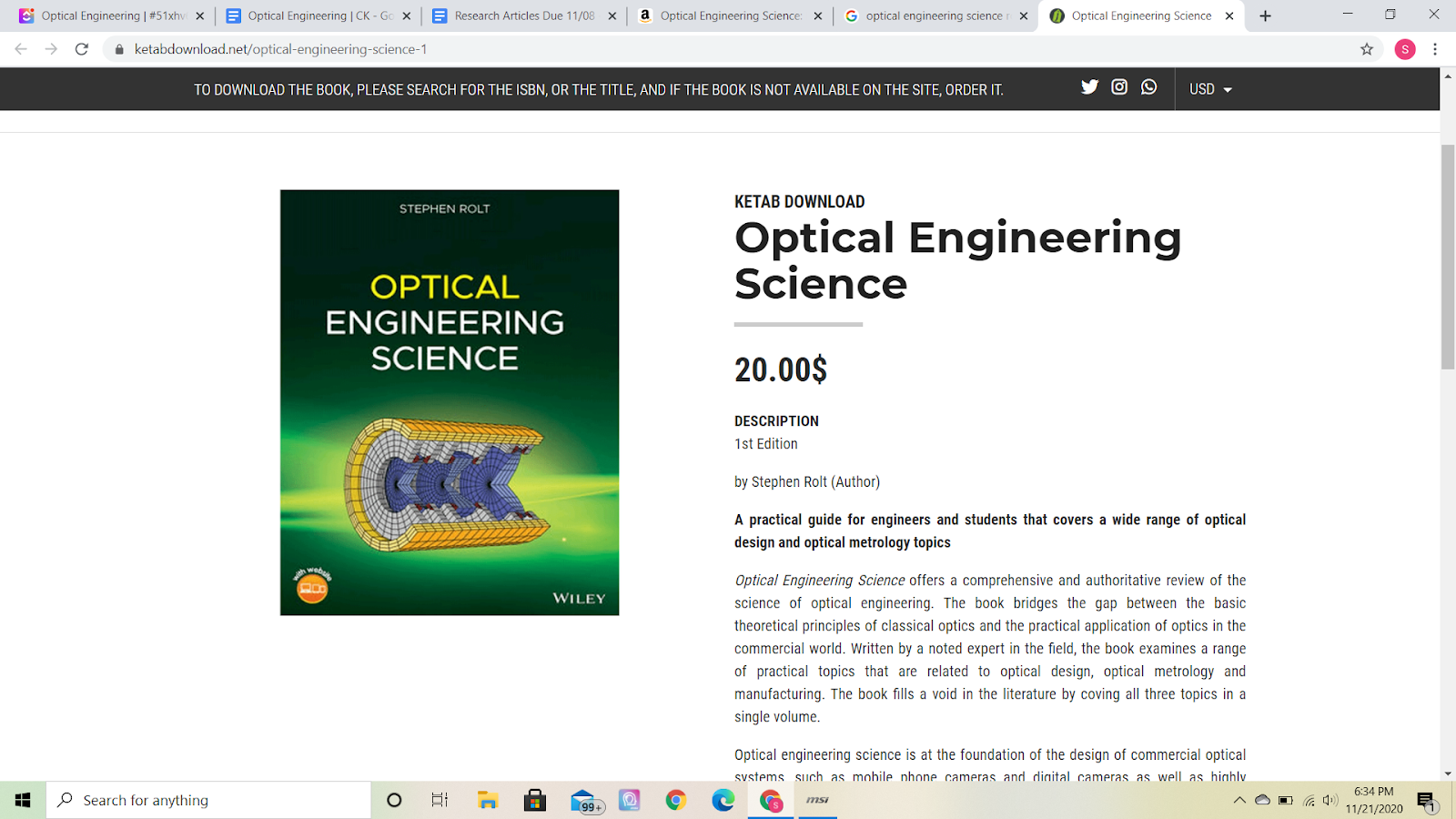Image resolution: width=1456 pixels, height=819 pixels.
Task: Show hidden system tray icons
Action: click(1239, 801)
